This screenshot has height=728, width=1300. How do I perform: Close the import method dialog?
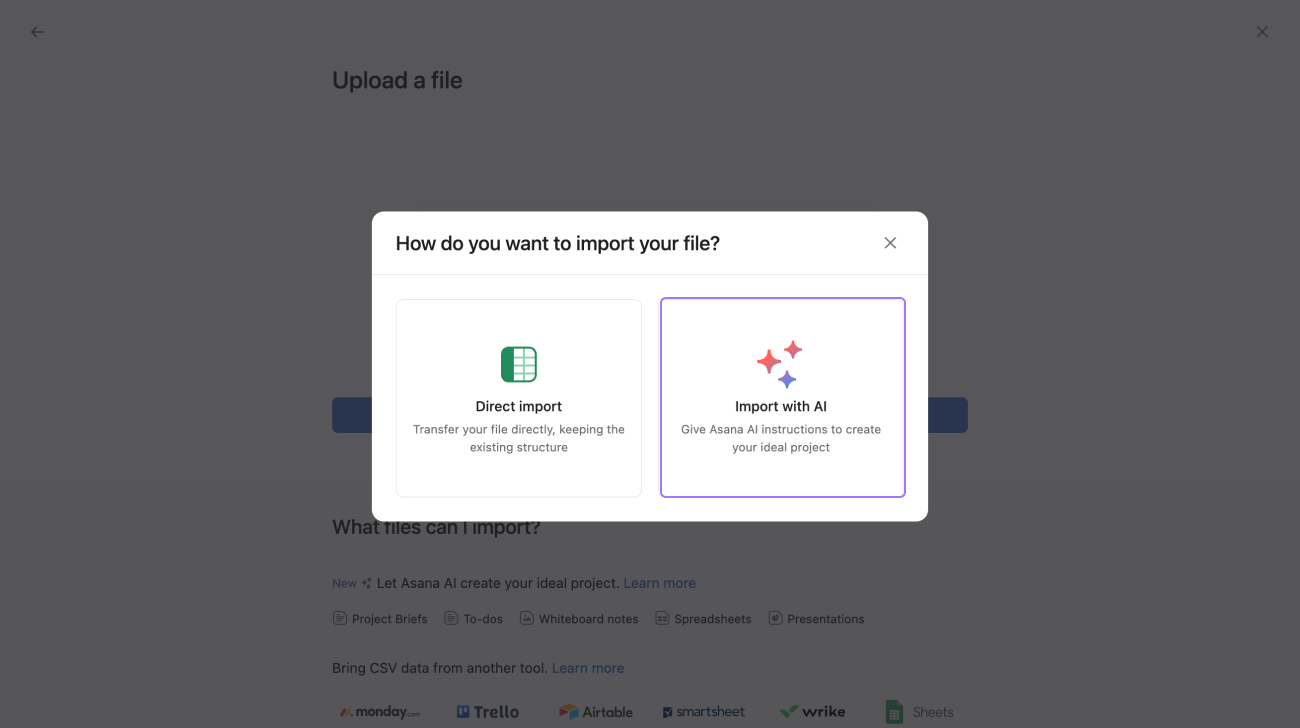(x=890, y=242)
